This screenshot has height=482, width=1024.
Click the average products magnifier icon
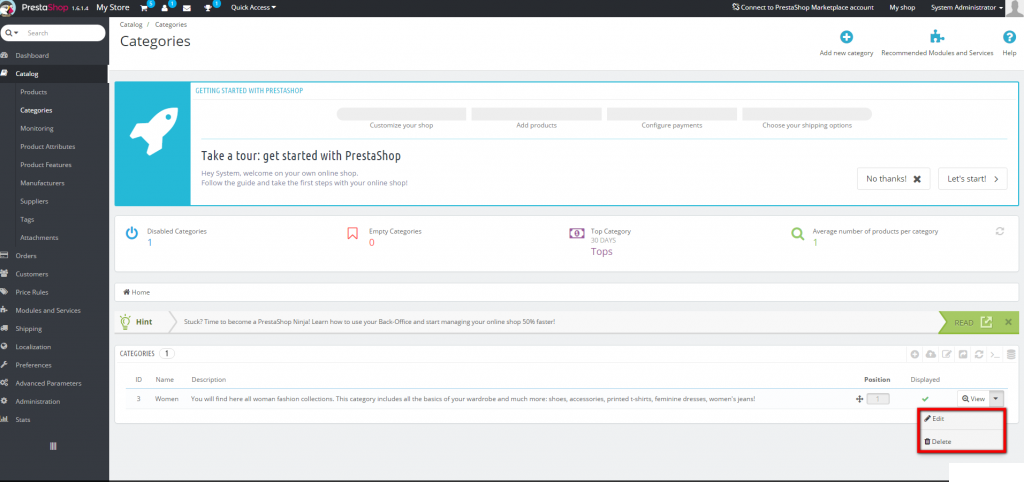(x=797, y=233)
